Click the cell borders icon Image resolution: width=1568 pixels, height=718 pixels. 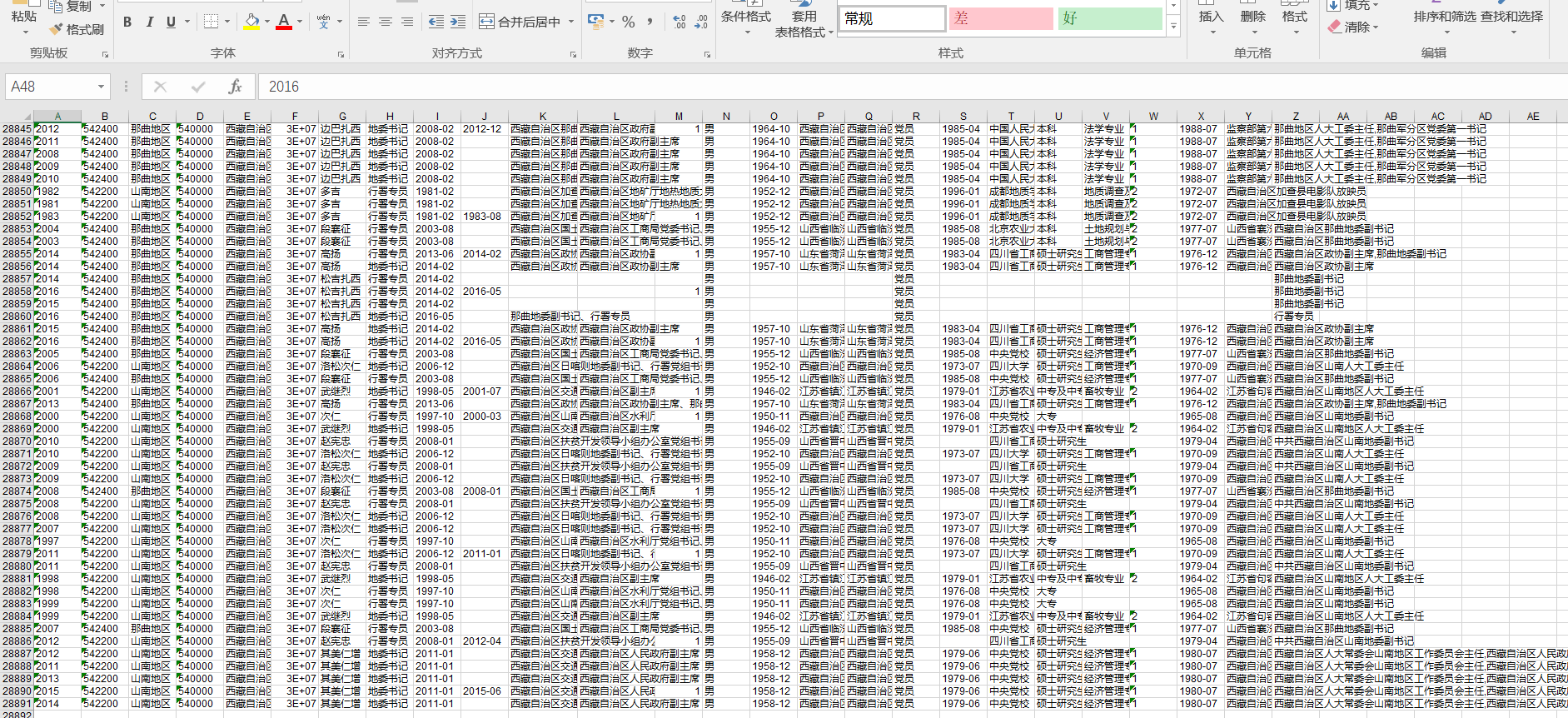[211, 22]
